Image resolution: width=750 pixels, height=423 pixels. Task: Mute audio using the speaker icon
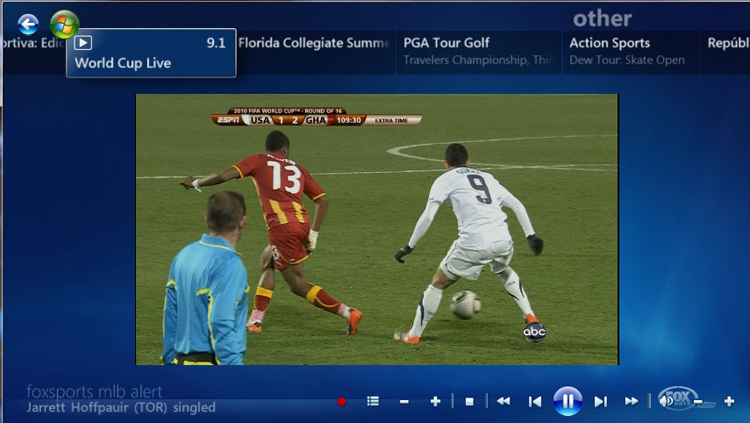point(666,401)
